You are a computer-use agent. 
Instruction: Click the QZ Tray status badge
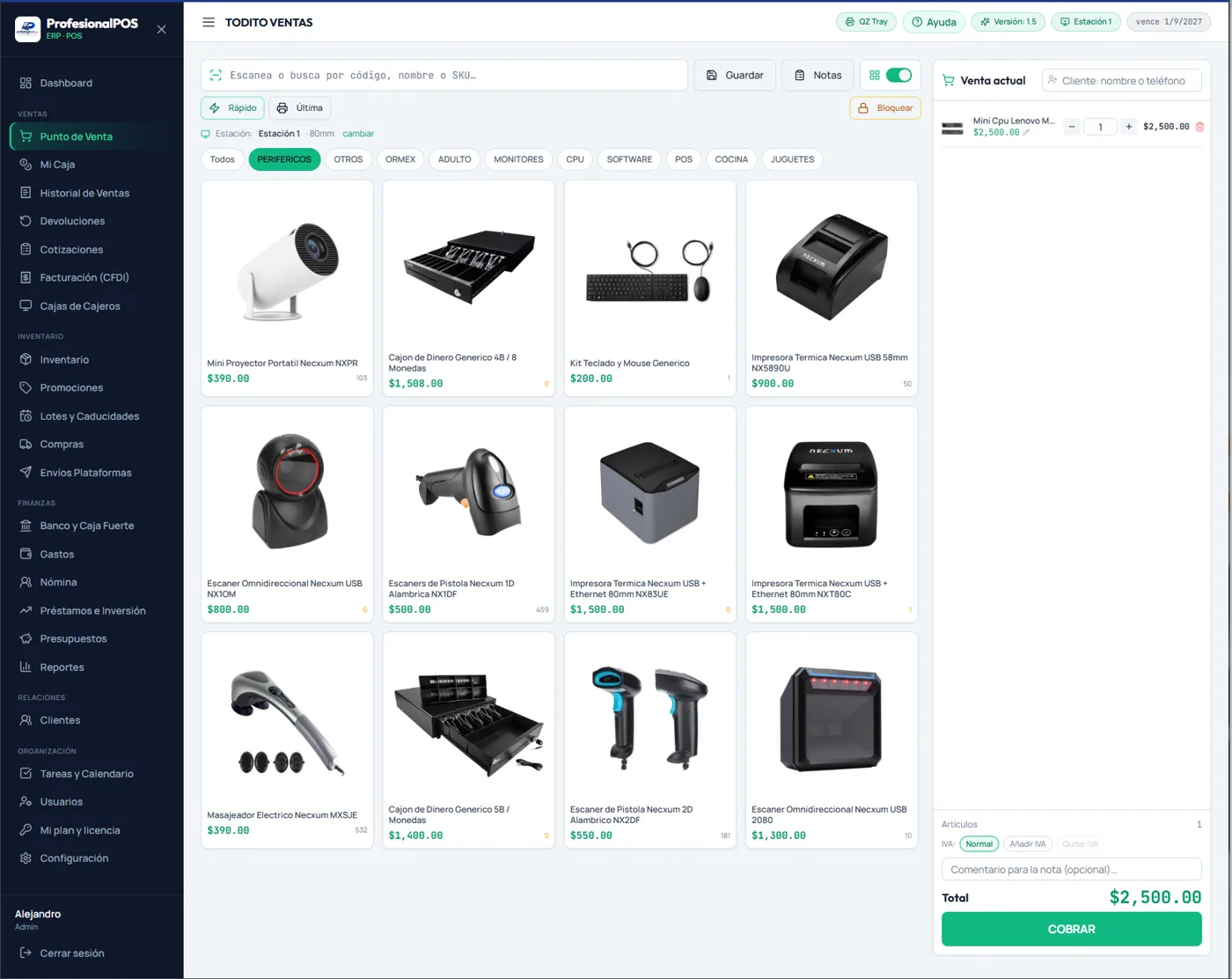point(866,22)
